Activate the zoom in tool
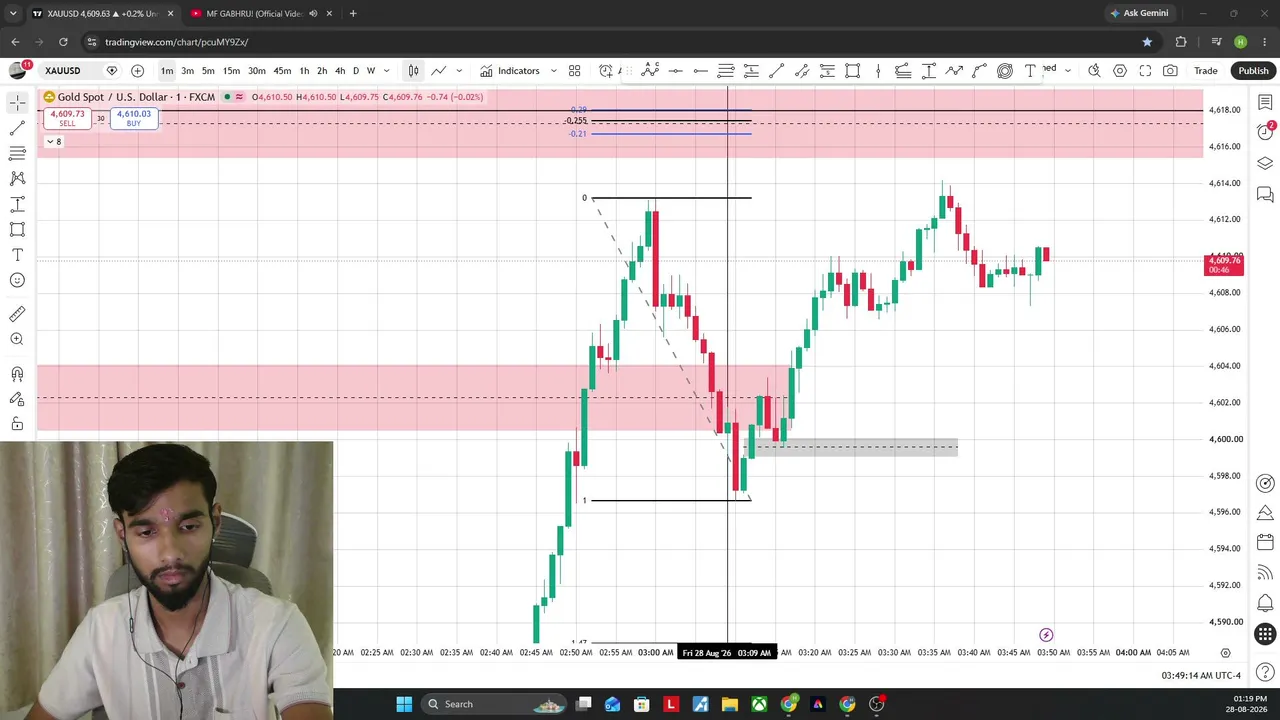This screenshot has width=1280, height=720. click(17, 339)
